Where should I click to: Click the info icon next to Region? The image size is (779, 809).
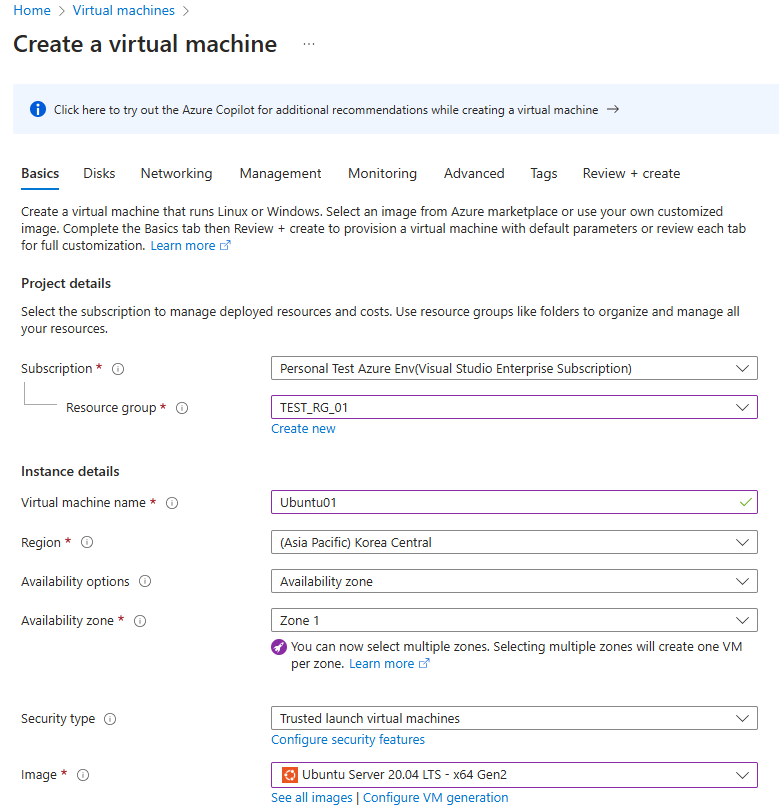(87, 542)
